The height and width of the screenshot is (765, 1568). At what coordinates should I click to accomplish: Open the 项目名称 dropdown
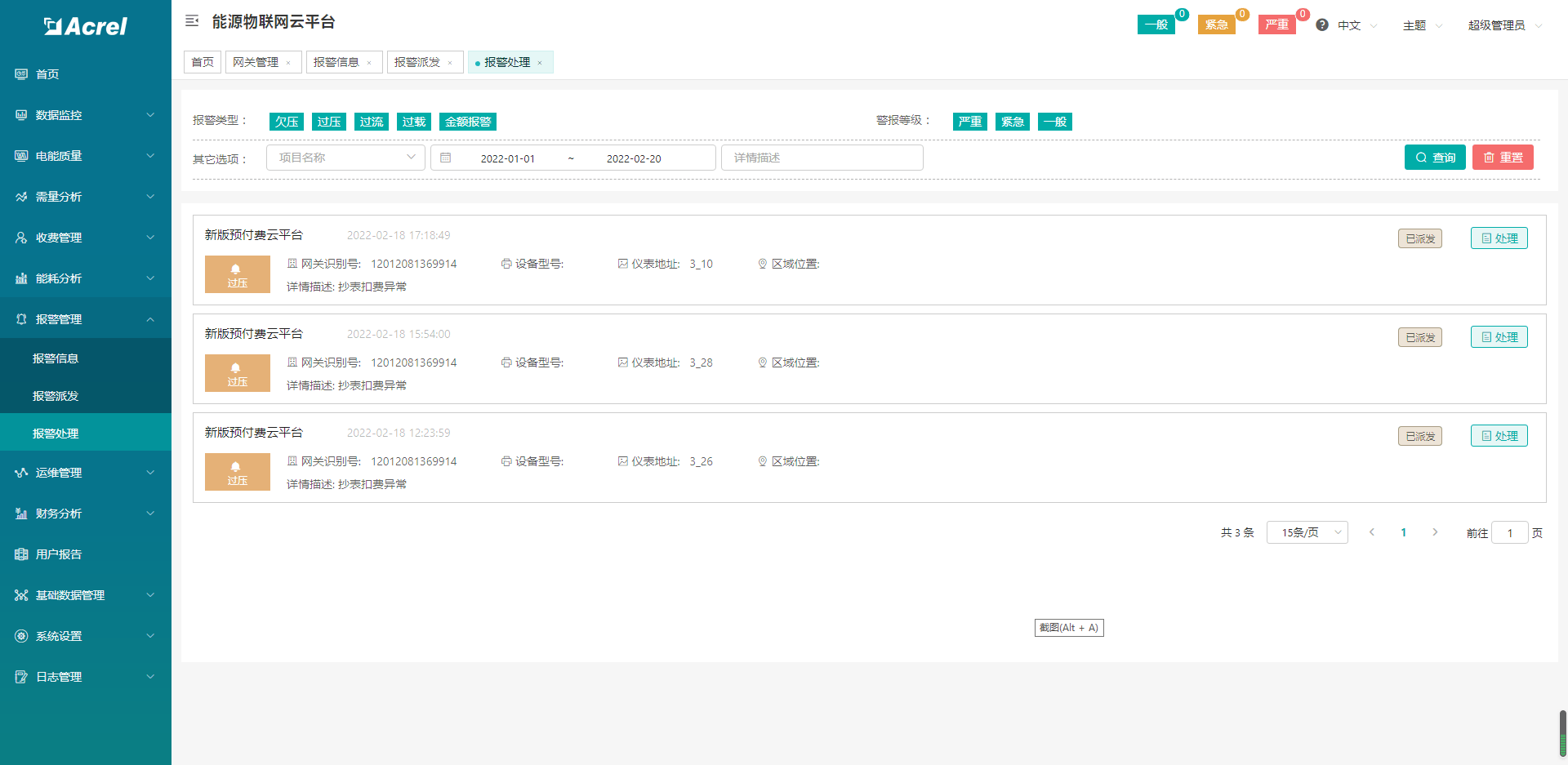tap(345, 158)
